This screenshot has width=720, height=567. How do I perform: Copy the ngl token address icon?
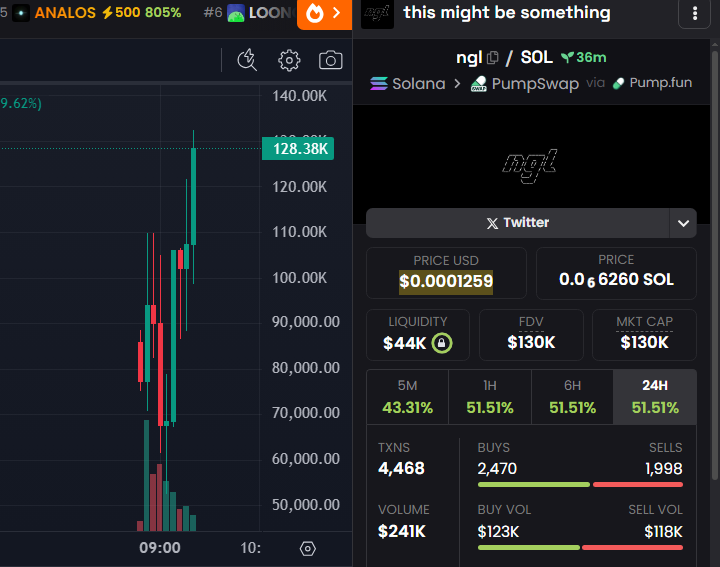(x=492, y=57)
